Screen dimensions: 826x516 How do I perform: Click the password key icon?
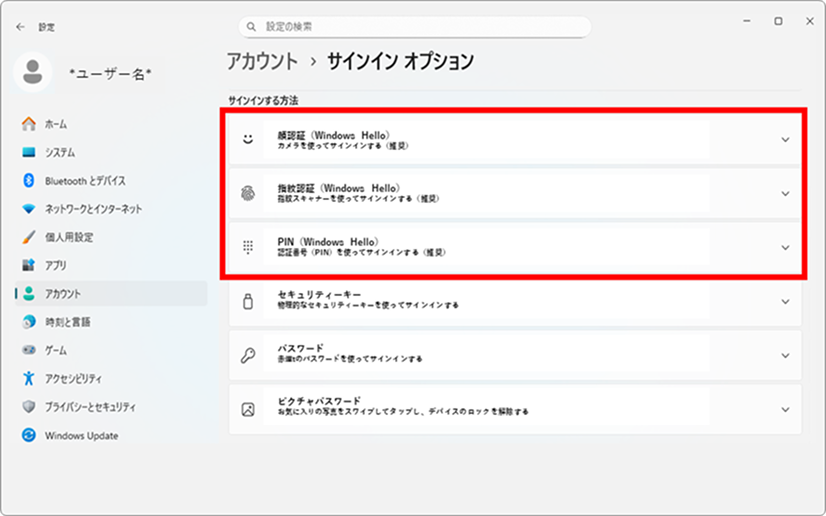click(x=248, y=354)
